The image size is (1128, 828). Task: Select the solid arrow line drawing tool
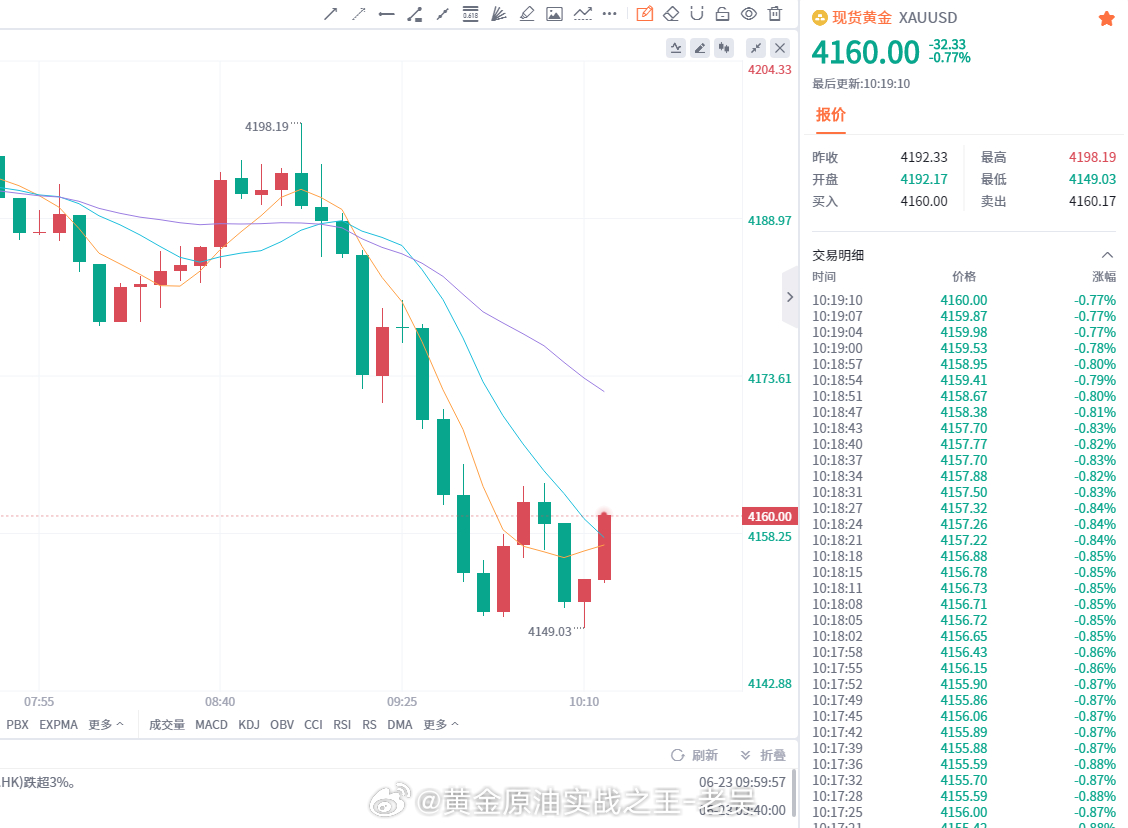[x=331, y=14]
